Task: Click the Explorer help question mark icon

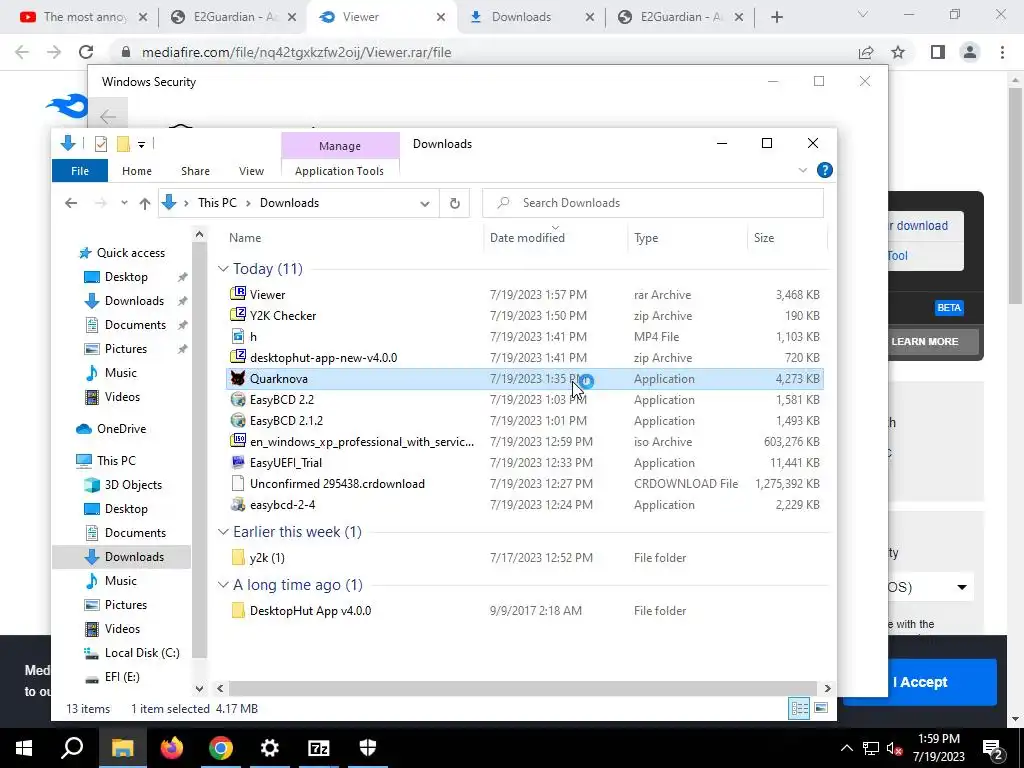Action: 825,170
